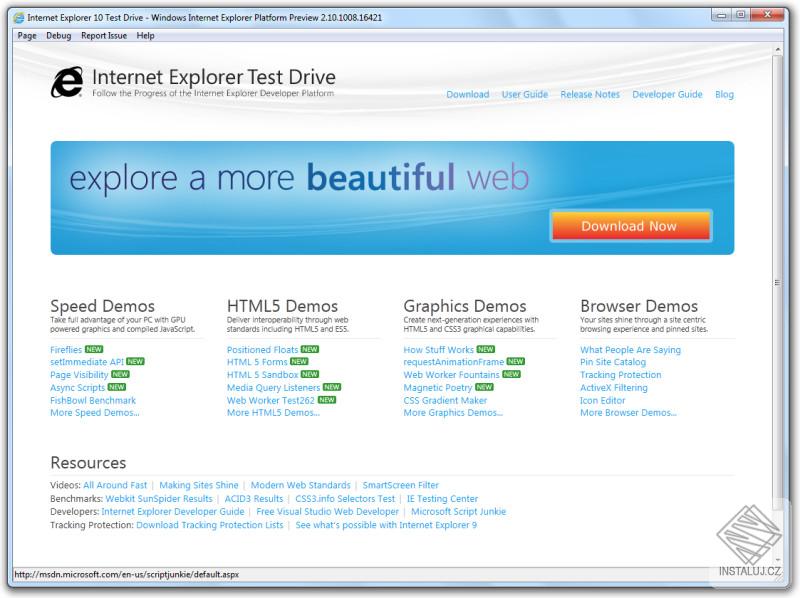
Task: Launch the Web Worker Fountains demo
Action: [x=451, y=375]
